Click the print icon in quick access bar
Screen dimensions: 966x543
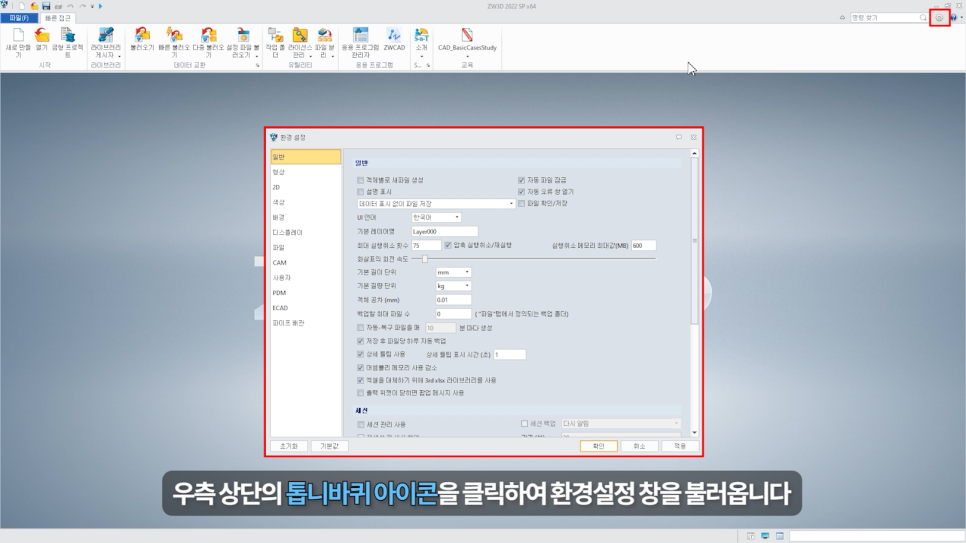tap(59, 6)
